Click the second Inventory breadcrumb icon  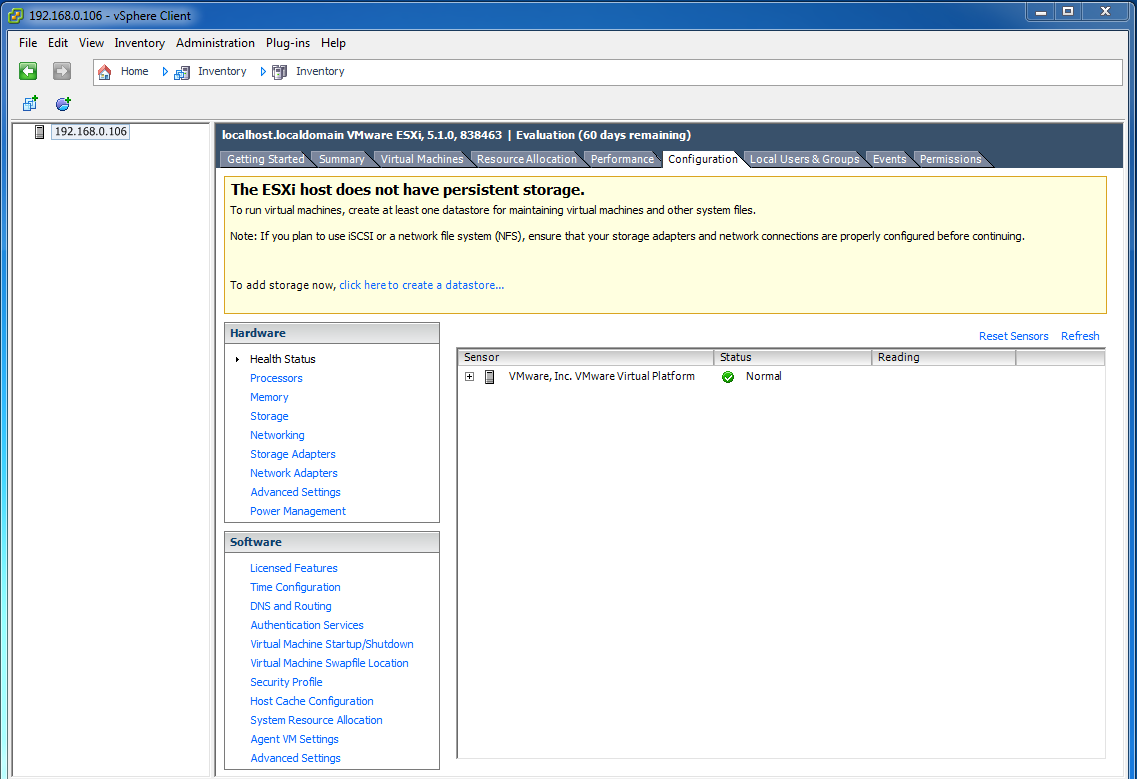tap(279, 72)
